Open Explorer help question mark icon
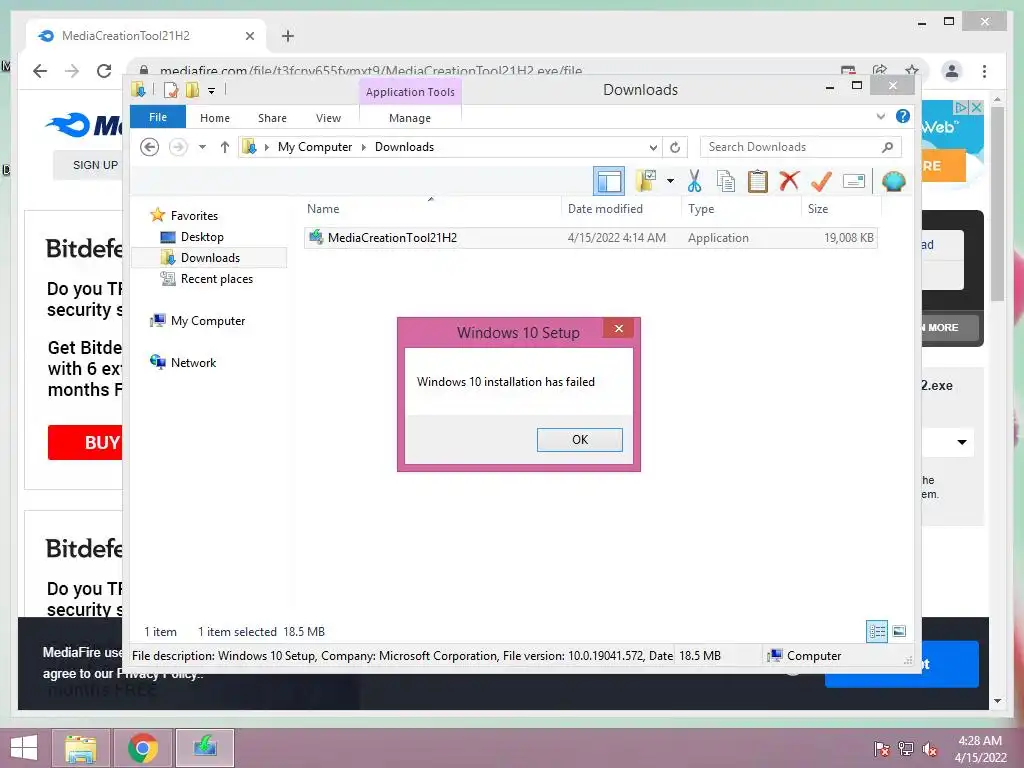 pos(903,116)
